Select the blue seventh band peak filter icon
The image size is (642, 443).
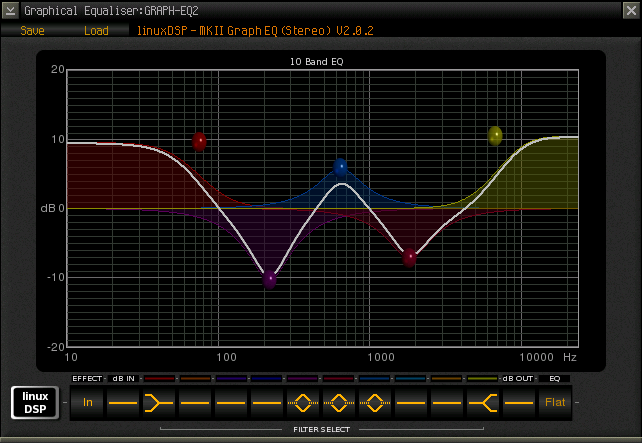point(375,403)
